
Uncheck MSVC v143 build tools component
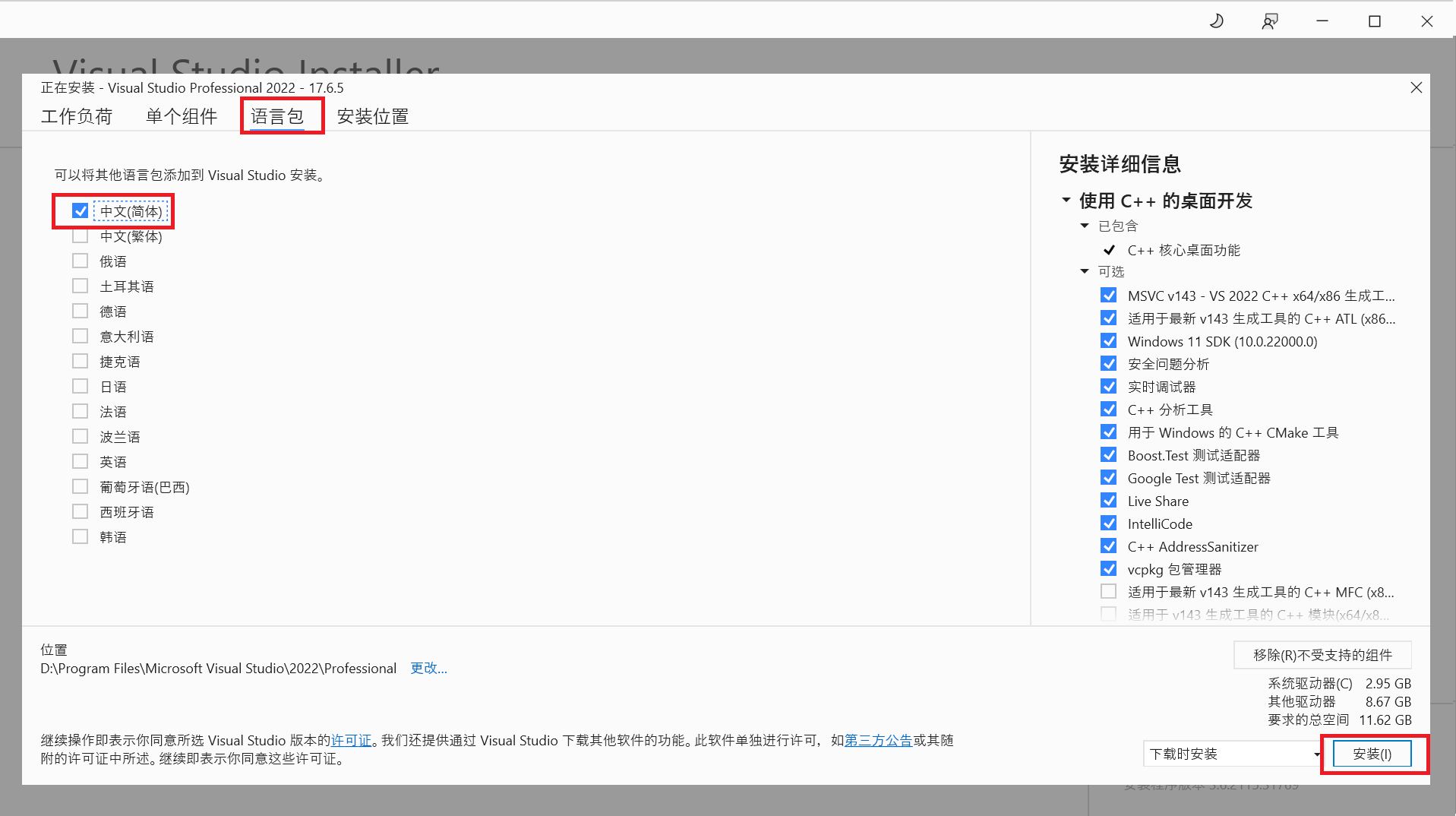tap(1109, 296)
